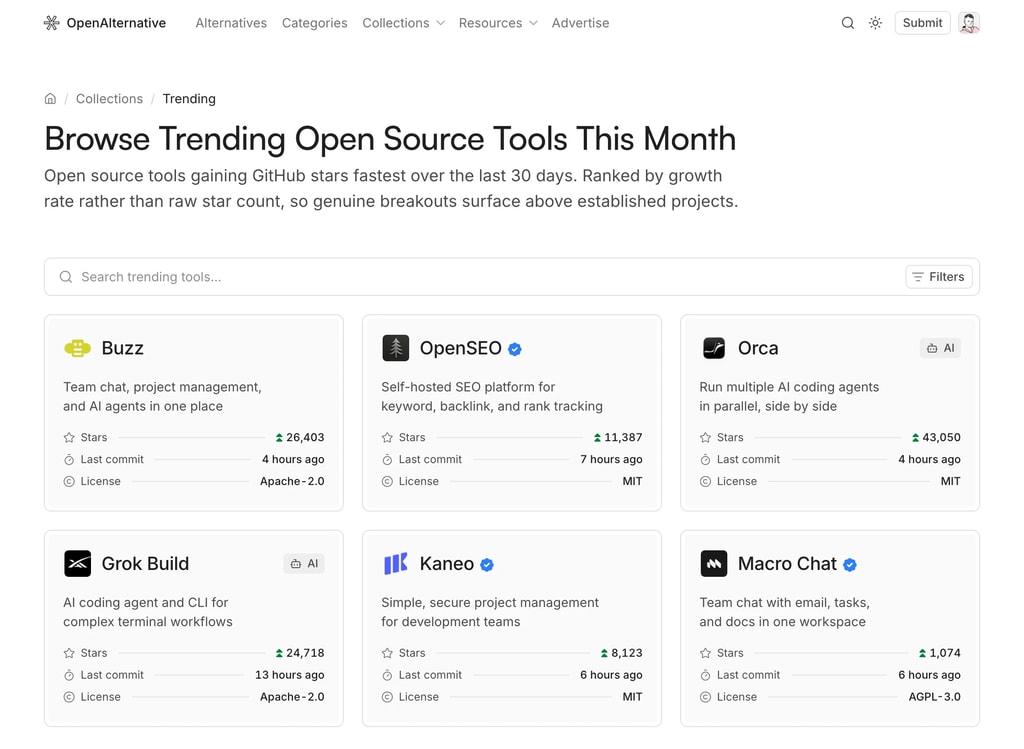Click Trending in the breadcrumb
Image resolution: width=1024 pixels, height=749 pixels.
(189, 99)
